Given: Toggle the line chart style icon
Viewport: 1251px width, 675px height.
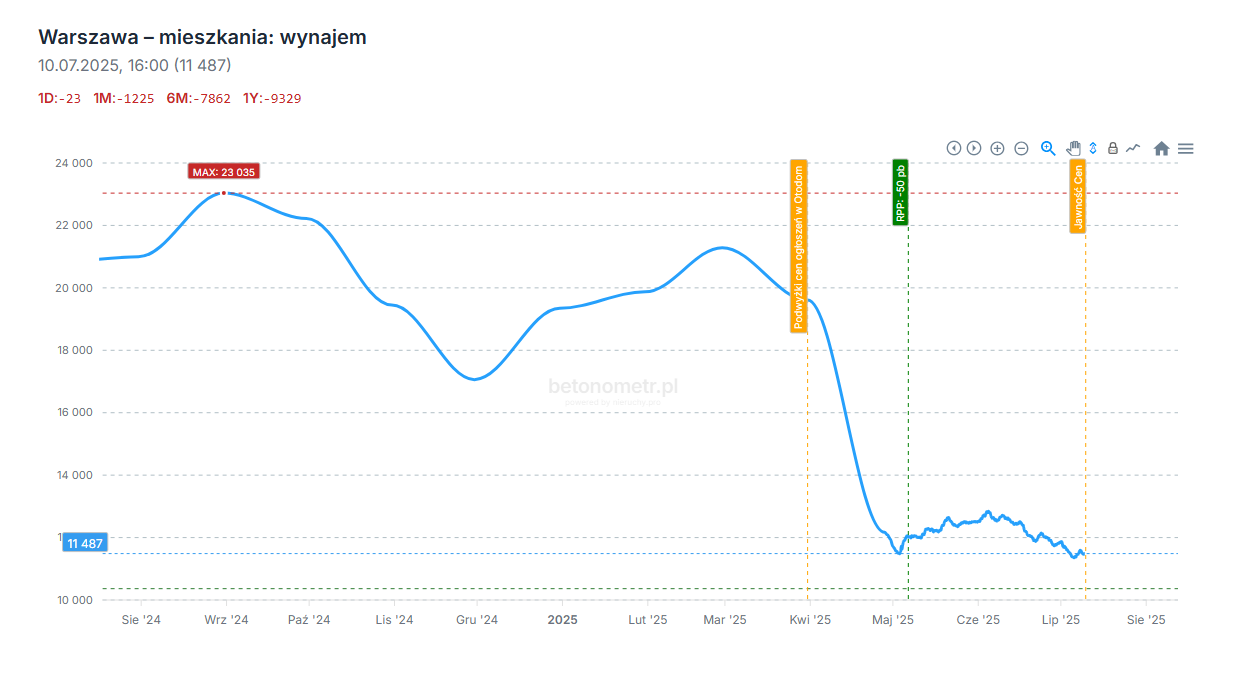Looking at the screenshot, I should click(x=1133, y=148).
